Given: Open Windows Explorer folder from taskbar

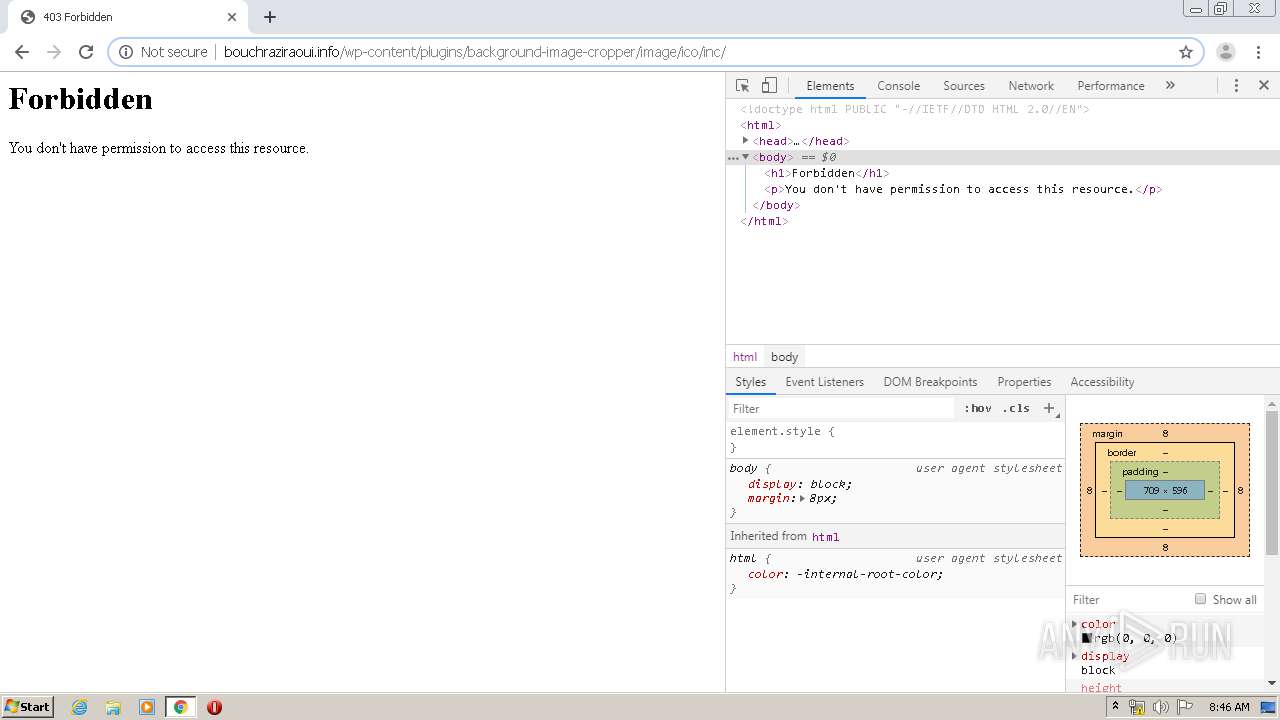Looking at the screenshot, I should tap(113, 707).
